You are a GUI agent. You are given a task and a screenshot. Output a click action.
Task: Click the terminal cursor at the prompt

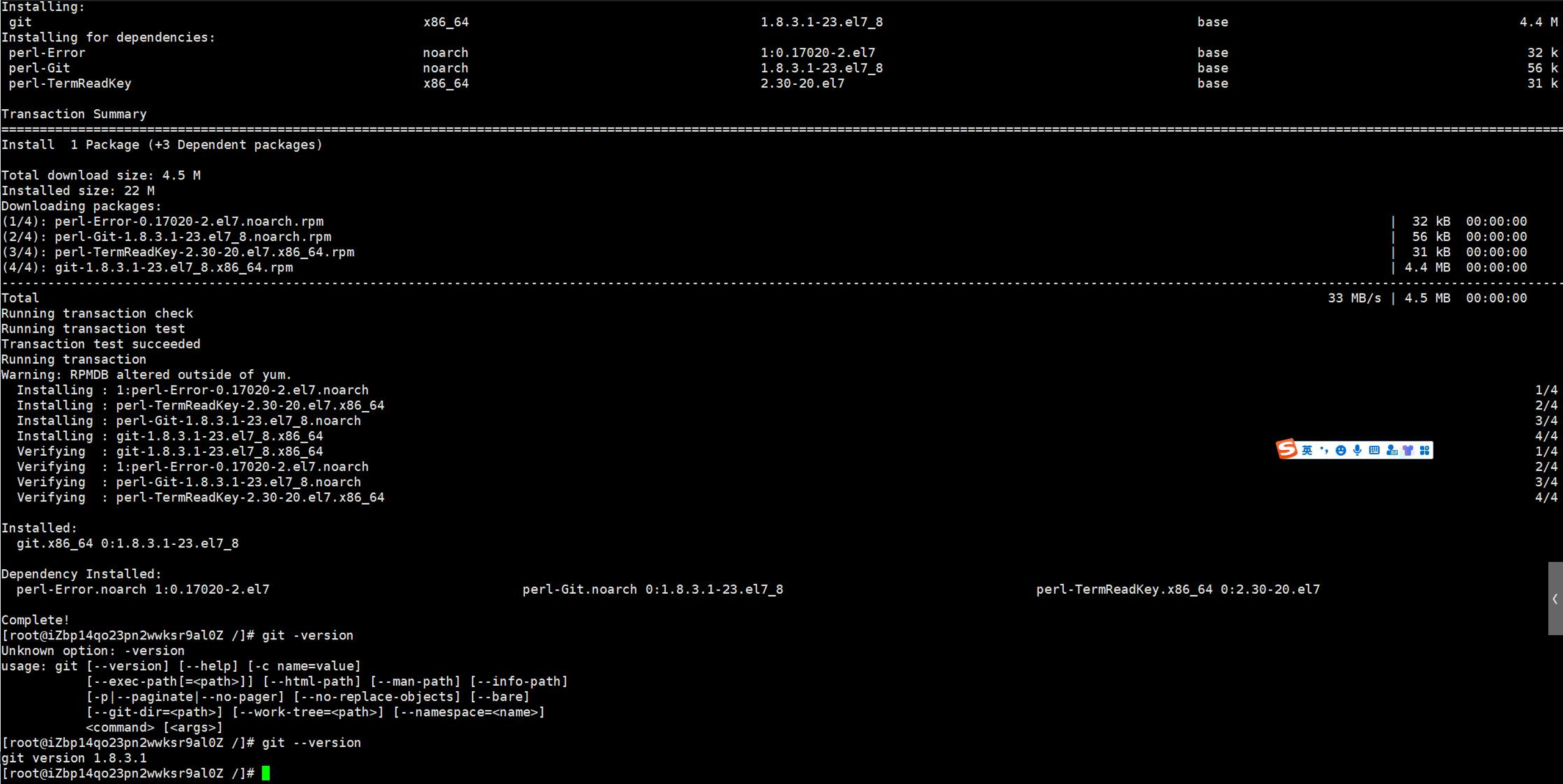pyautogui.click(x=265, y=773)
